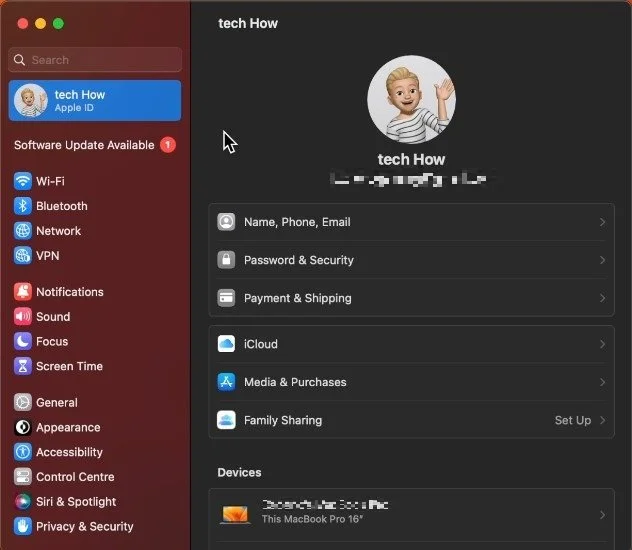Image resolution: width=632 pixels, height=550 pixels.
Task: Open the VPN icon in sidebar
Action: (x=23, y=255)
